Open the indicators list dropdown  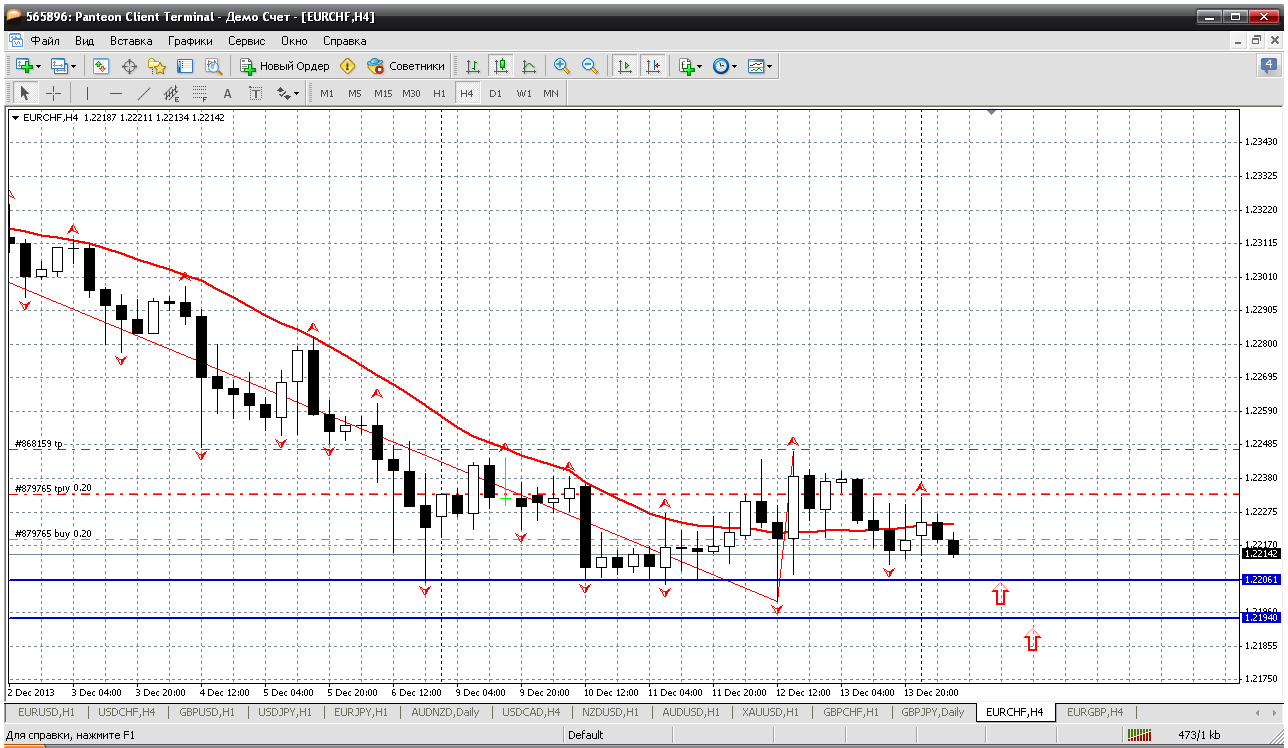tap(690, 66)
